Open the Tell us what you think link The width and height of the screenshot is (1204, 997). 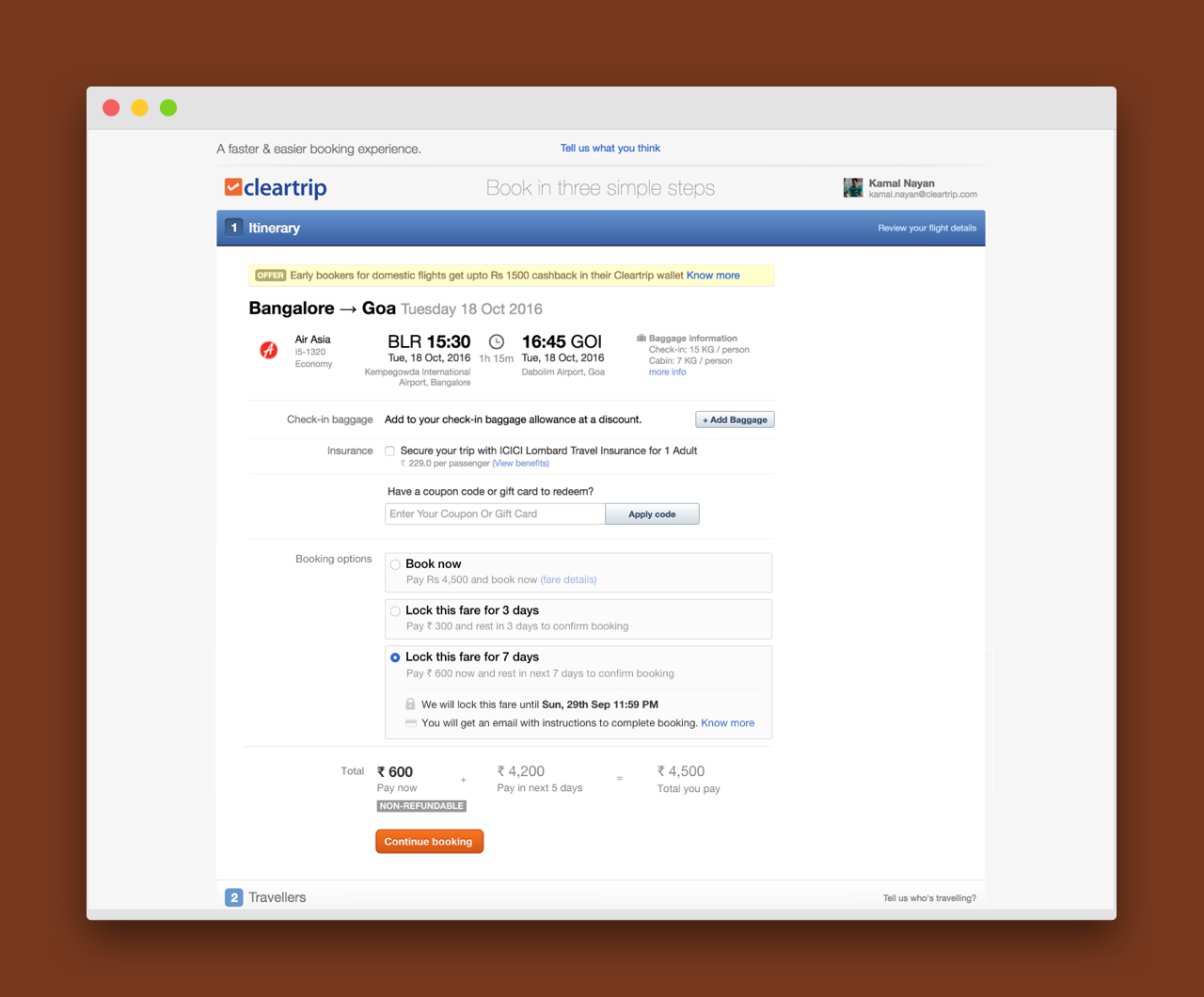click(x=610, y=148)
